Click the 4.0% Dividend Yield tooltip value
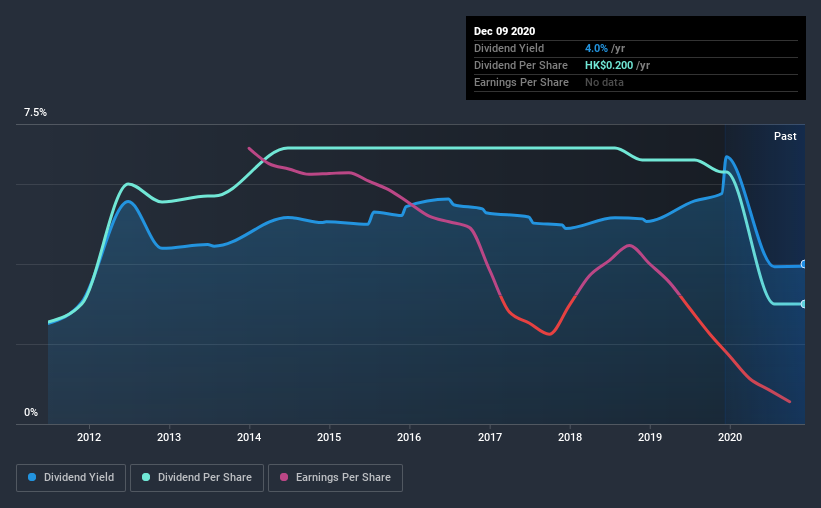This screenshot has width=821, height=508. click(x=596, y=48)
